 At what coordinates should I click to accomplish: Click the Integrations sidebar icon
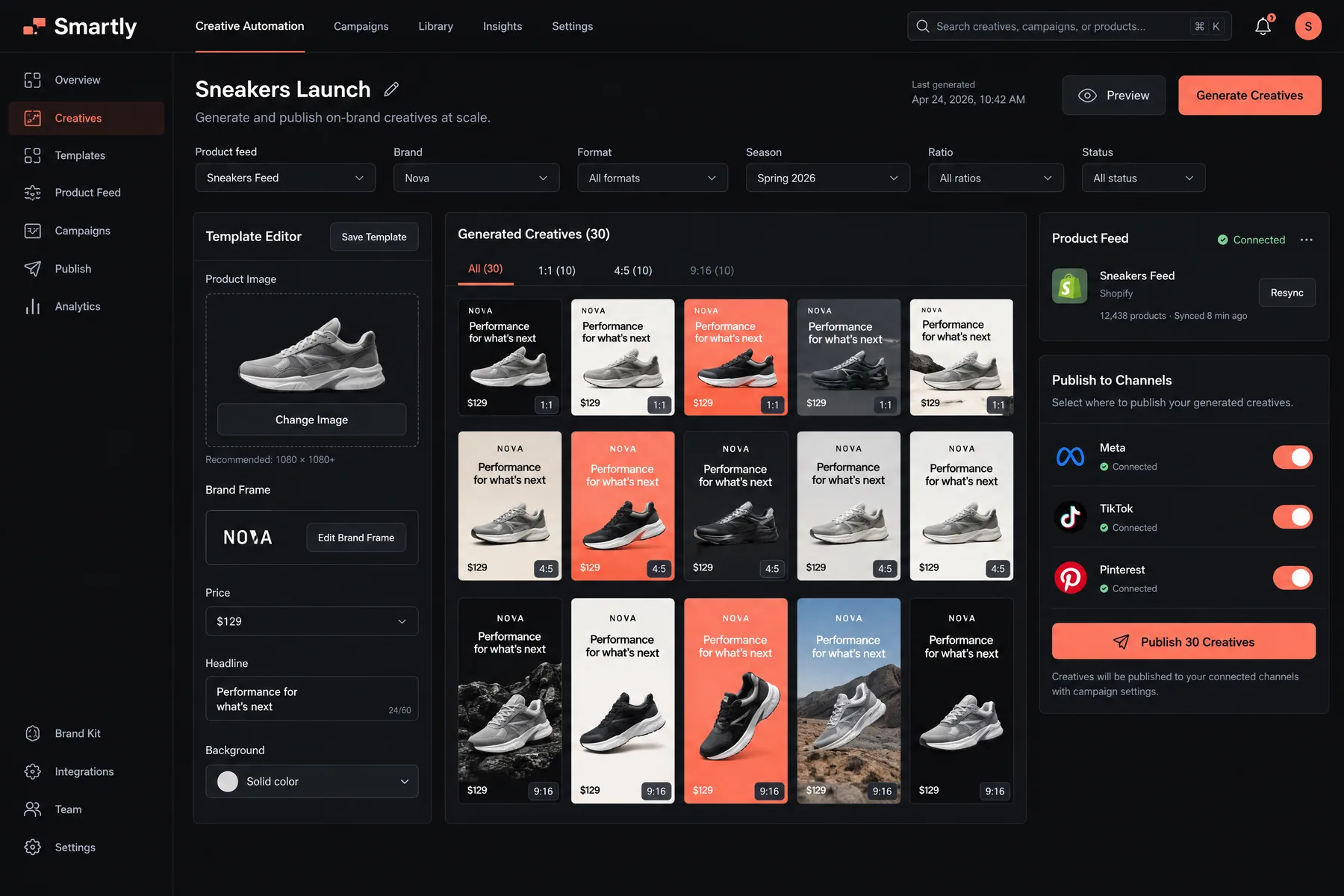pyautogui.click(x=33, y=771)
